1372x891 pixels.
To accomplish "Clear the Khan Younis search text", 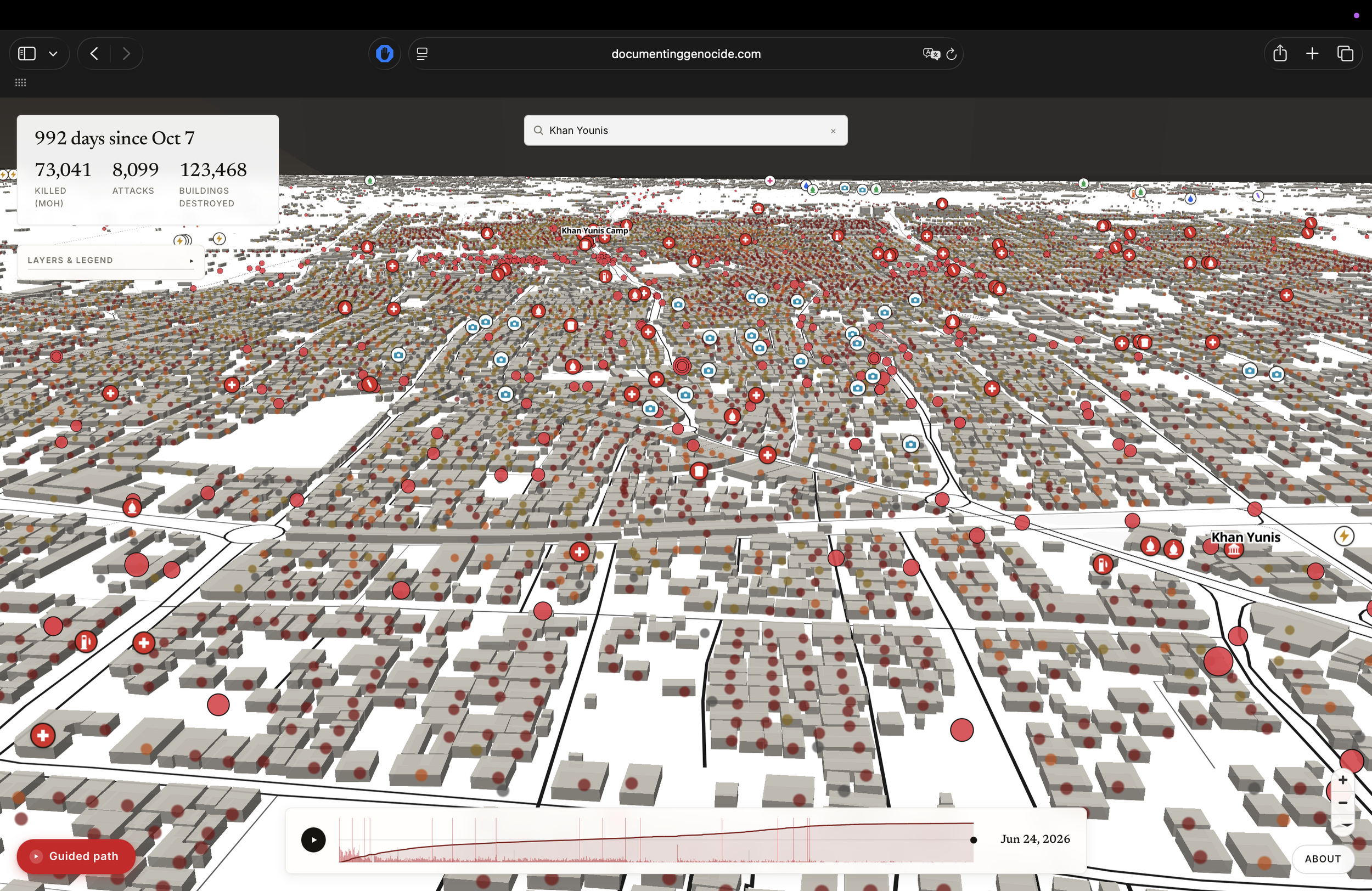I will point(833,131).
